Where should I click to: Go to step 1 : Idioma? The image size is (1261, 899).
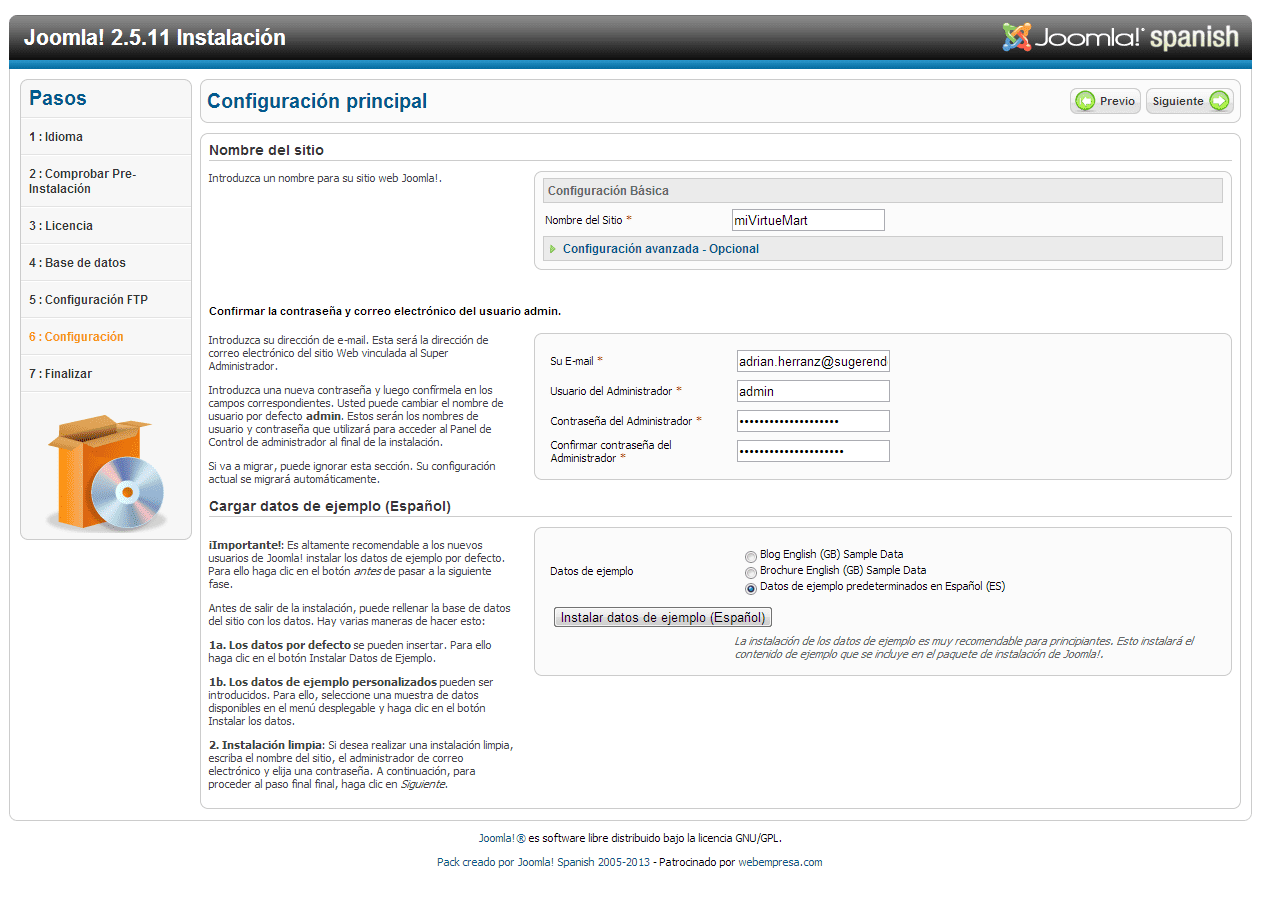(56, 137)
